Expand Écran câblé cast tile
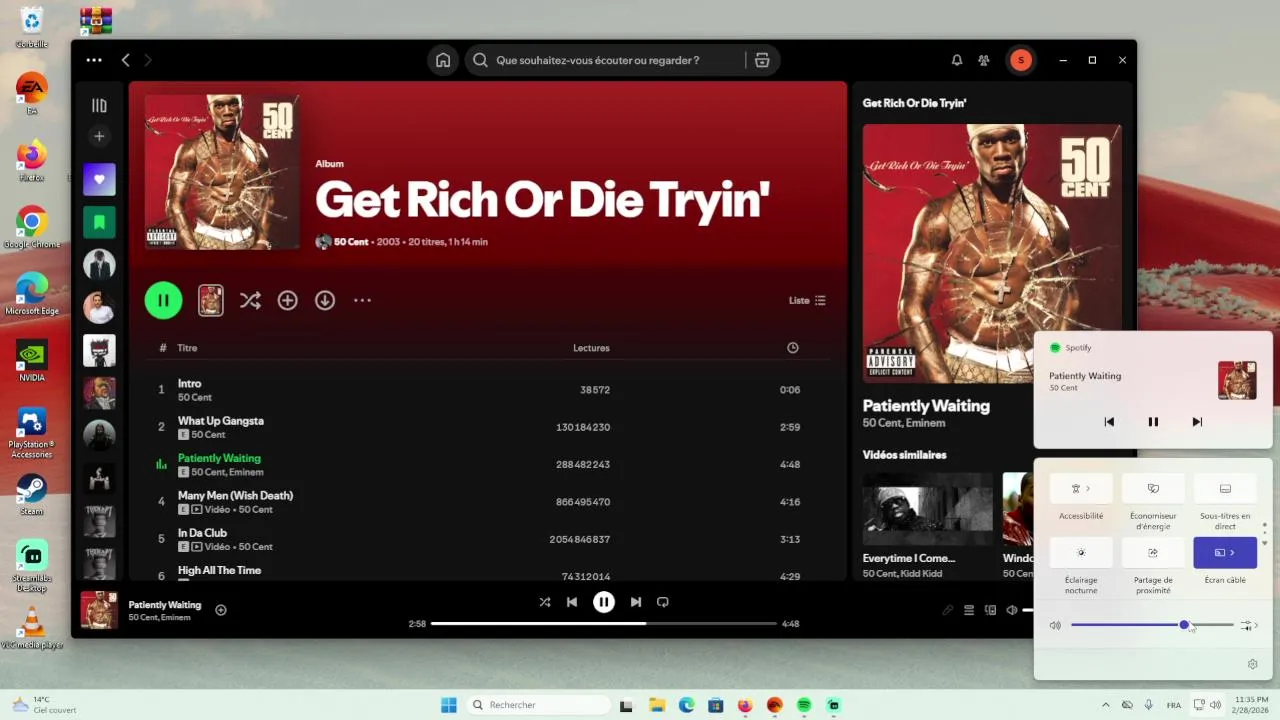 [1225, 552]
